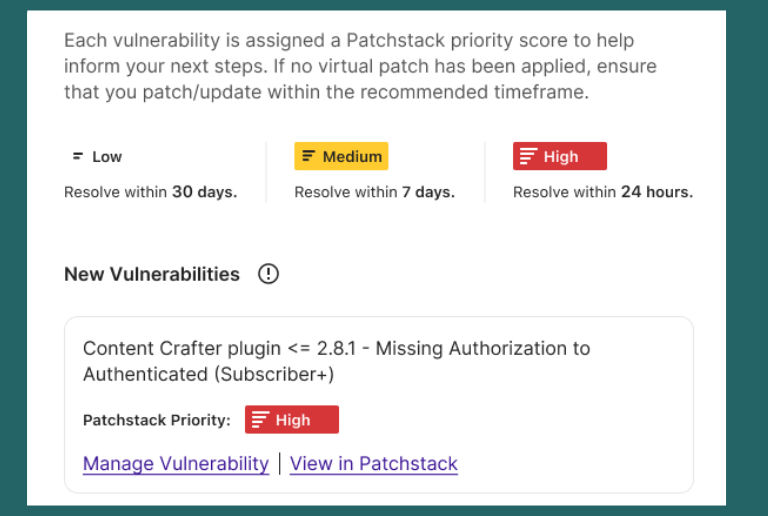Click the Content Crafter plugin vulnerability title
Screen dimensions: 768x516
[336, 349]
